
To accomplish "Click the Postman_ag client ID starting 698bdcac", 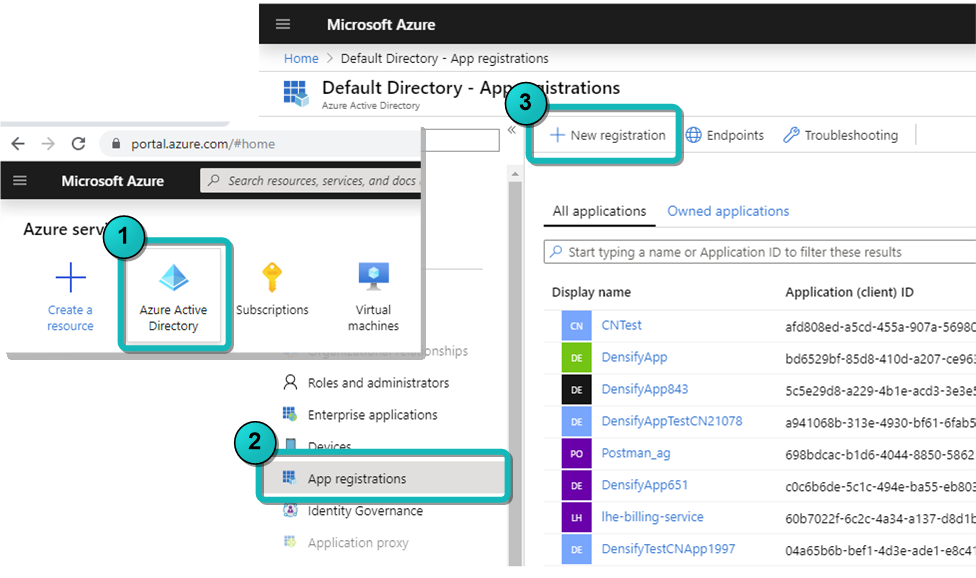I will pos(880,454).
